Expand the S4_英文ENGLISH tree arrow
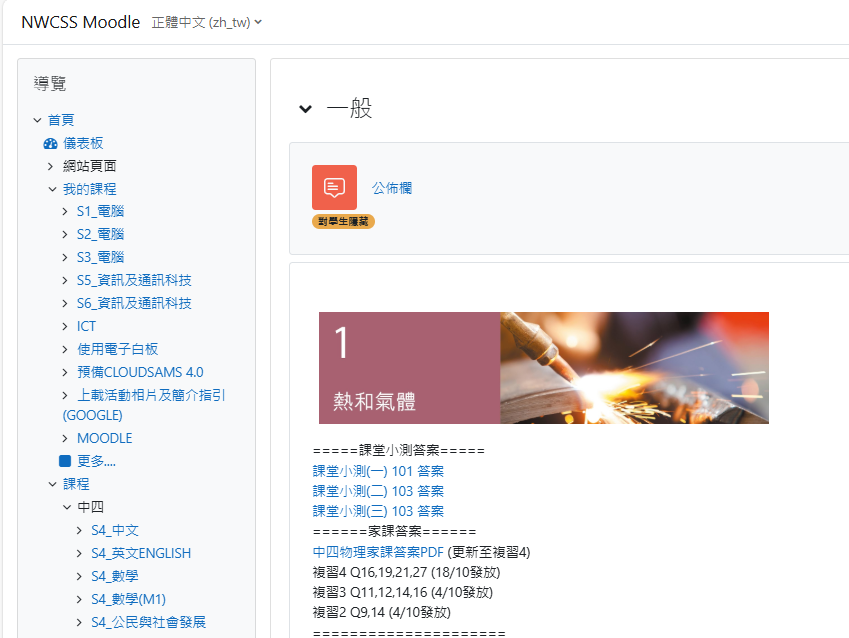Image resolution: width=849 pixels, height=638 pixels. pyautogui.click(x=79, y=553)
